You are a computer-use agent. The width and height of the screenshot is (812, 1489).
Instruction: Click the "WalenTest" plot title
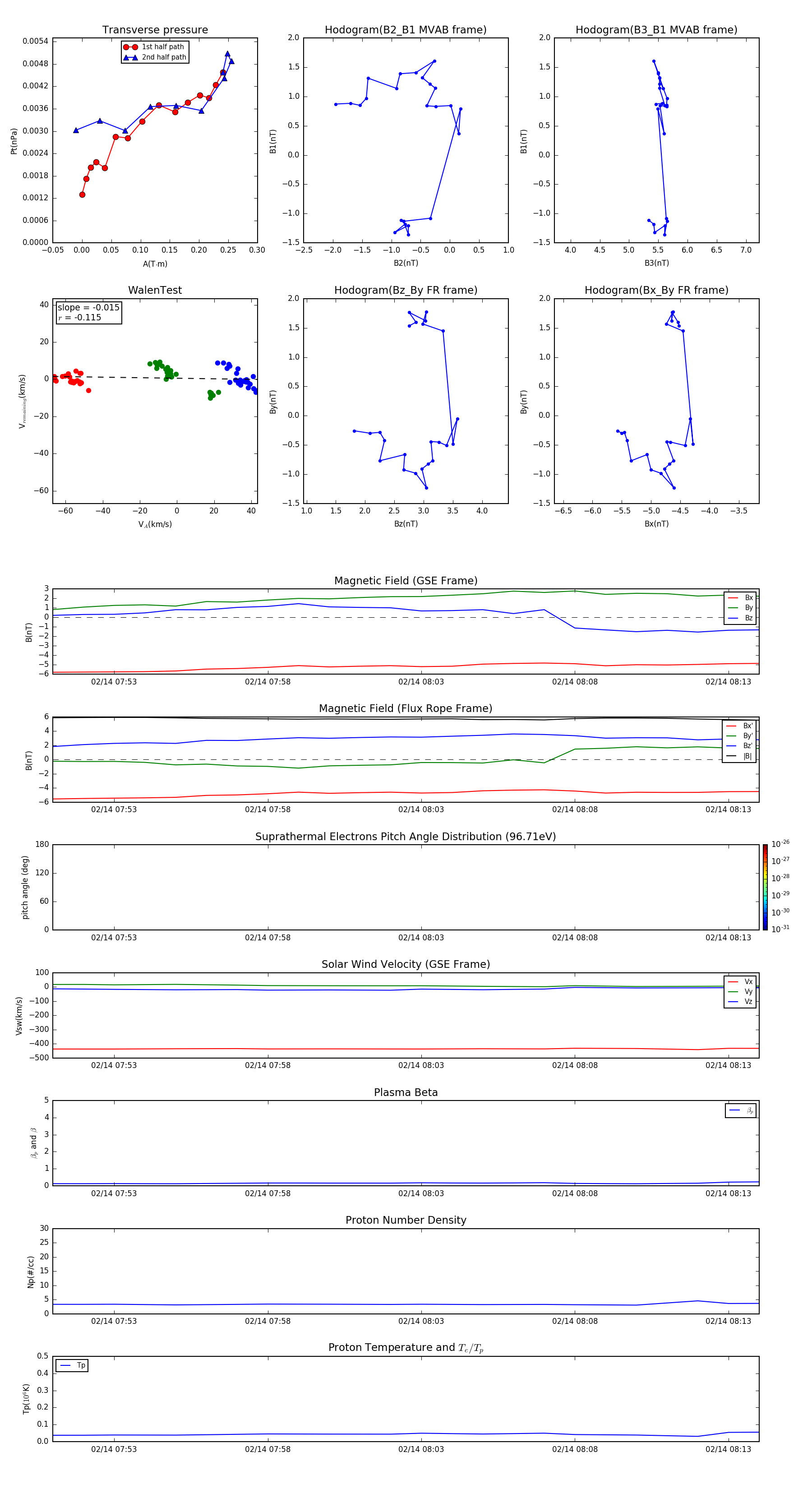(155, 290)
